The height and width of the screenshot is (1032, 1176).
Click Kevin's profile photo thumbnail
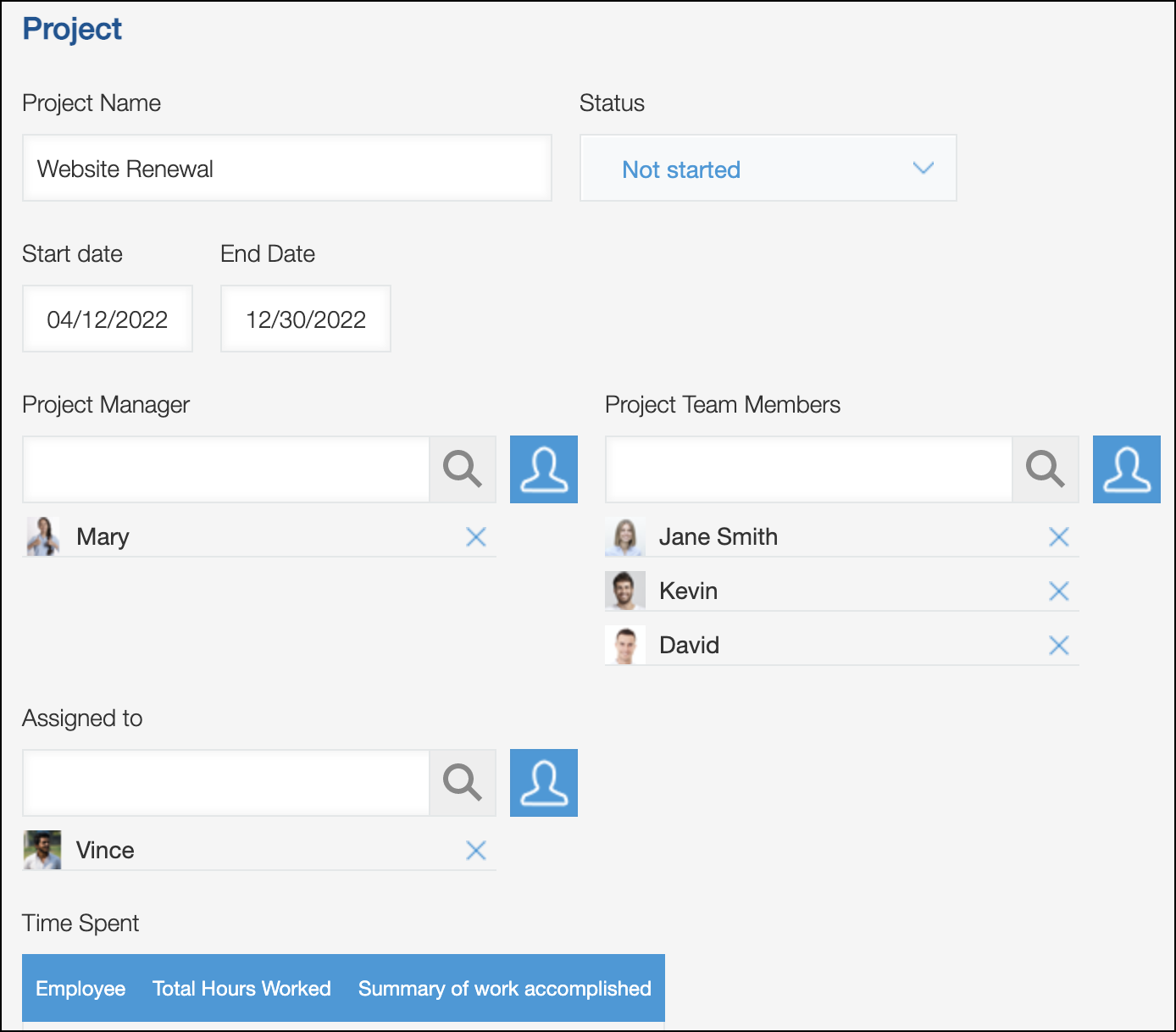click(625, 591)
